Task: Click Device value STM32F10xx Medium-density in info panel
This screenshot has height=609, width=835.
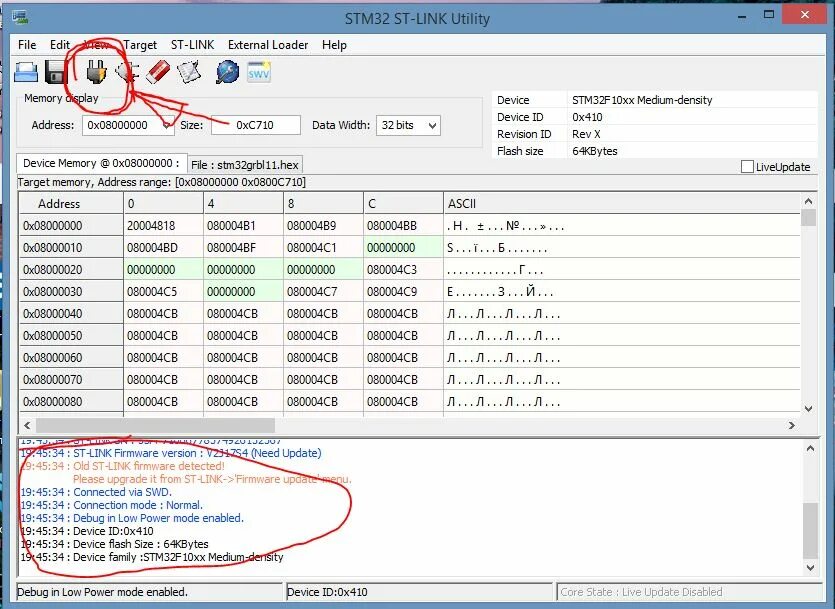Action: point(642,100)
